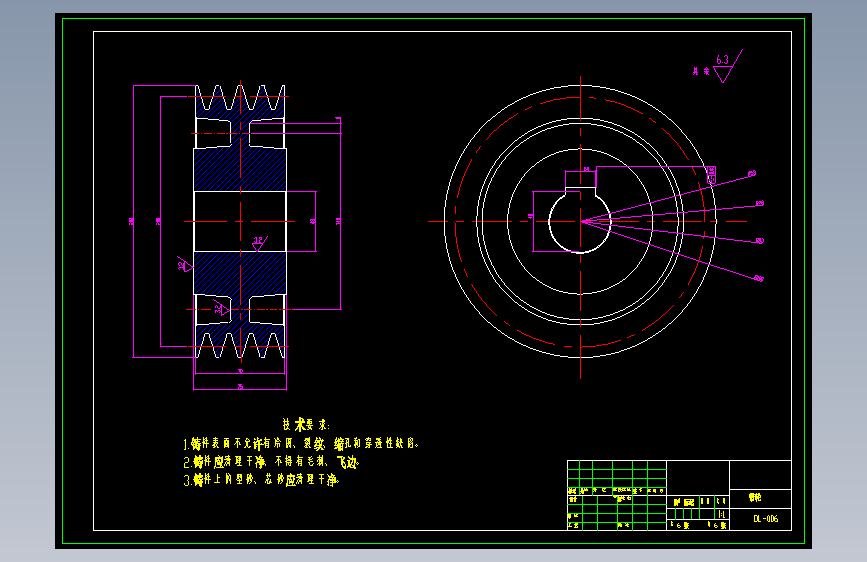The image size is (867, 562).
Task: Select the boxed tolerance frame by keyway leader
Action: 712,175
